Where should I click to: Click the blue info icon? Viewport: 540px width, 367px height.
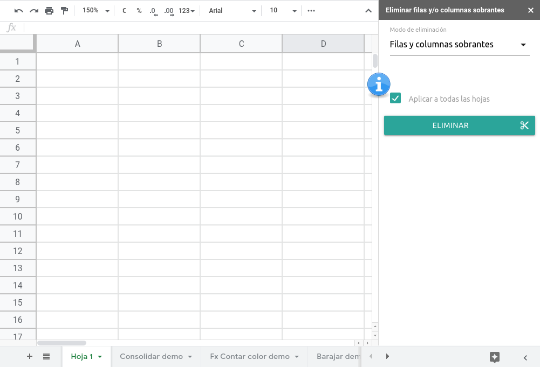coord(378,84)
